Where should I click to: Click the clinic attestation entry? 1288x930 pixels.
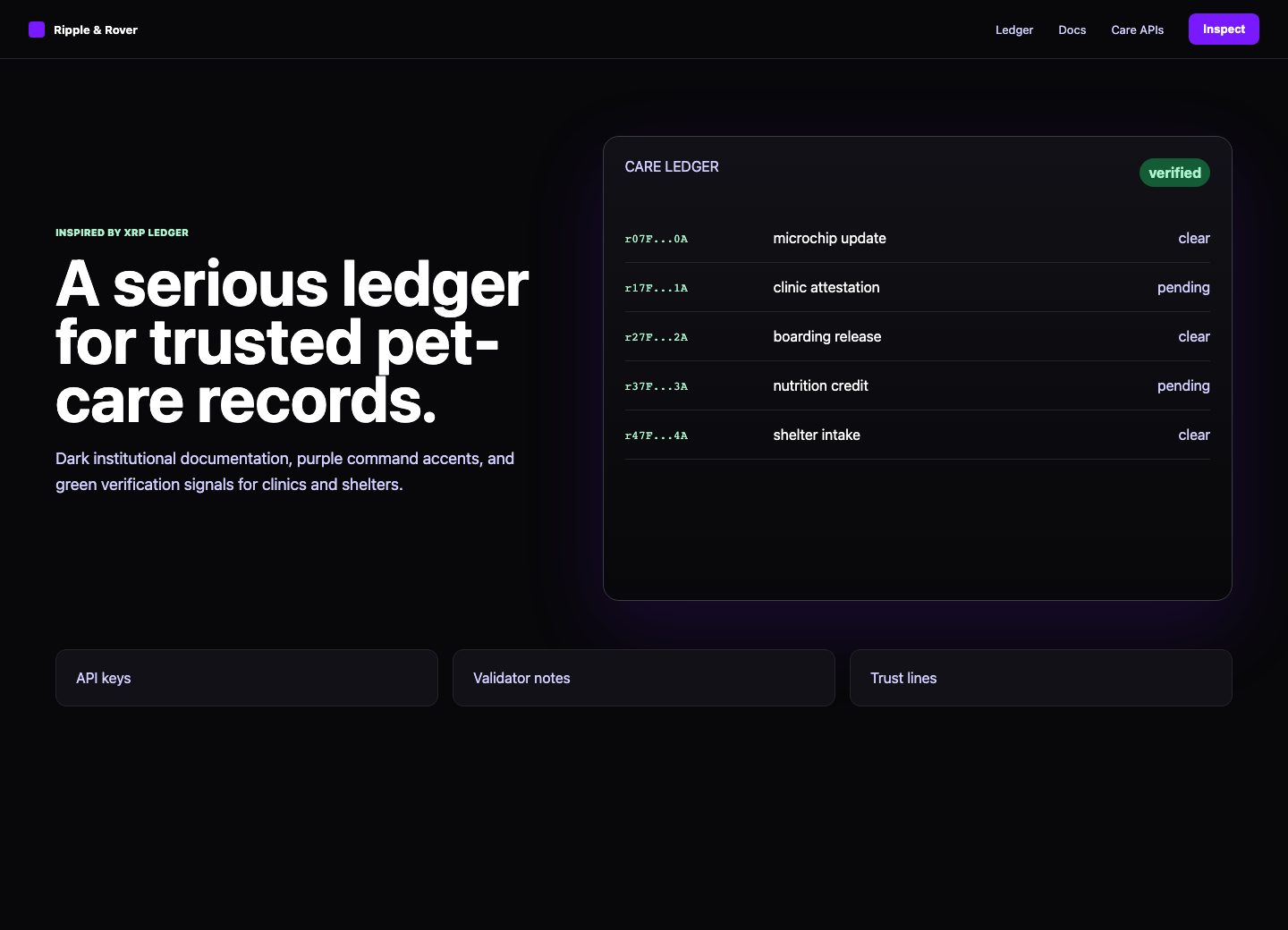(826, 287)
